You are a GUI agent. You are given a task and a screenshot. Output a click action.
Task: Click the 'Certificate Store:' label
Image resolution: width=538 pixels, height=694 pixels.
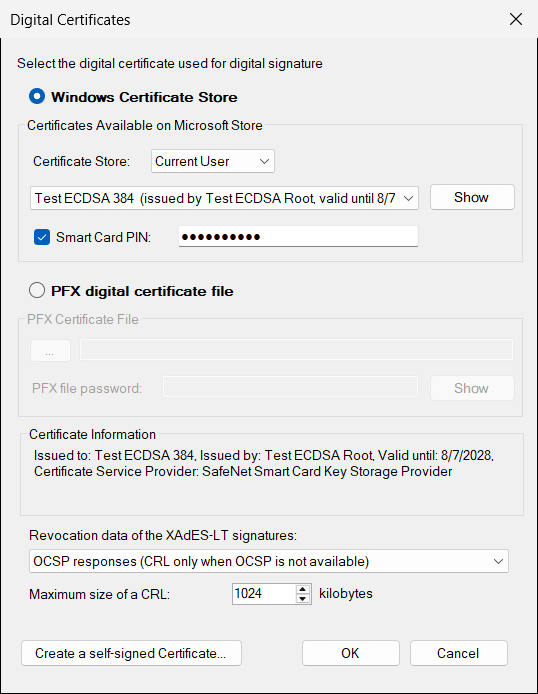point(81,161)
